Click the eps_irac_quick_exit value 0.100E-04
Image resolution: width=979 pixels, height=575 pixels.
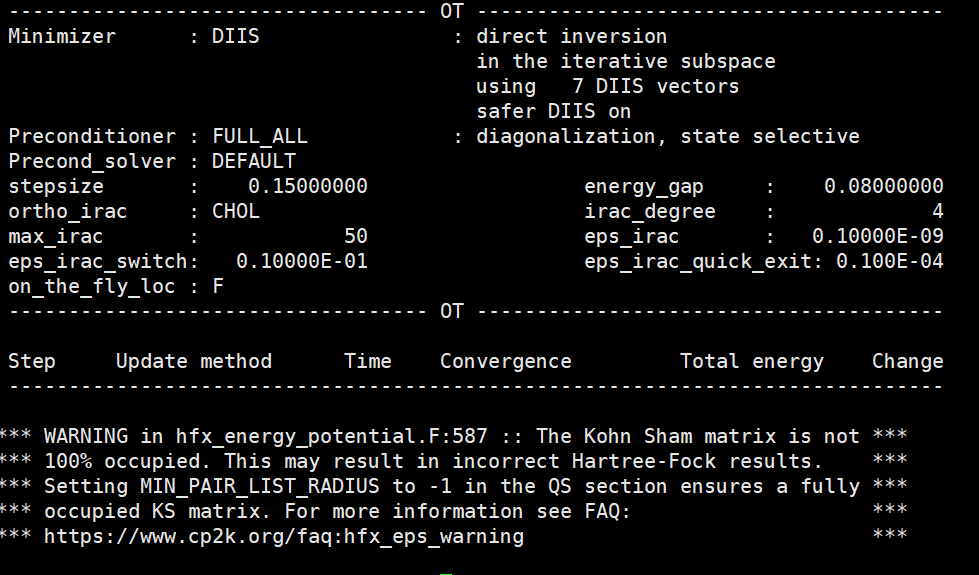point(889,262)
